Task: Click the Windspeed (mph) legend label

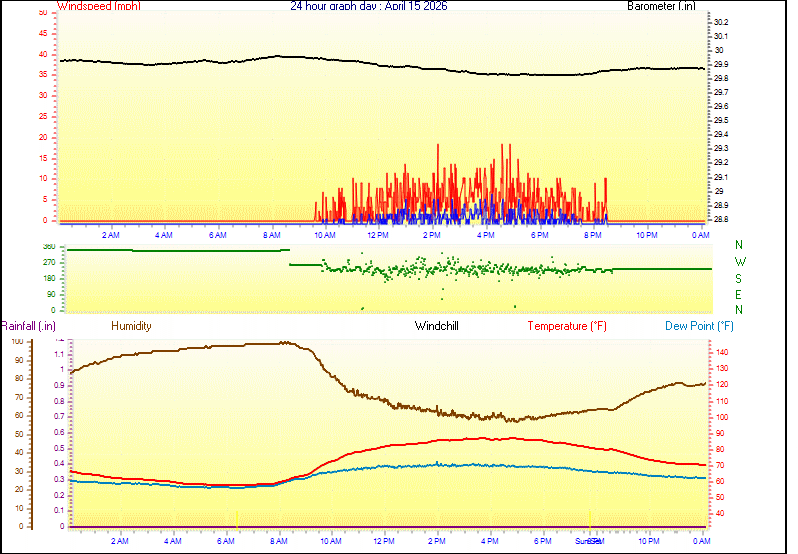Action: (x=99, y=6)
